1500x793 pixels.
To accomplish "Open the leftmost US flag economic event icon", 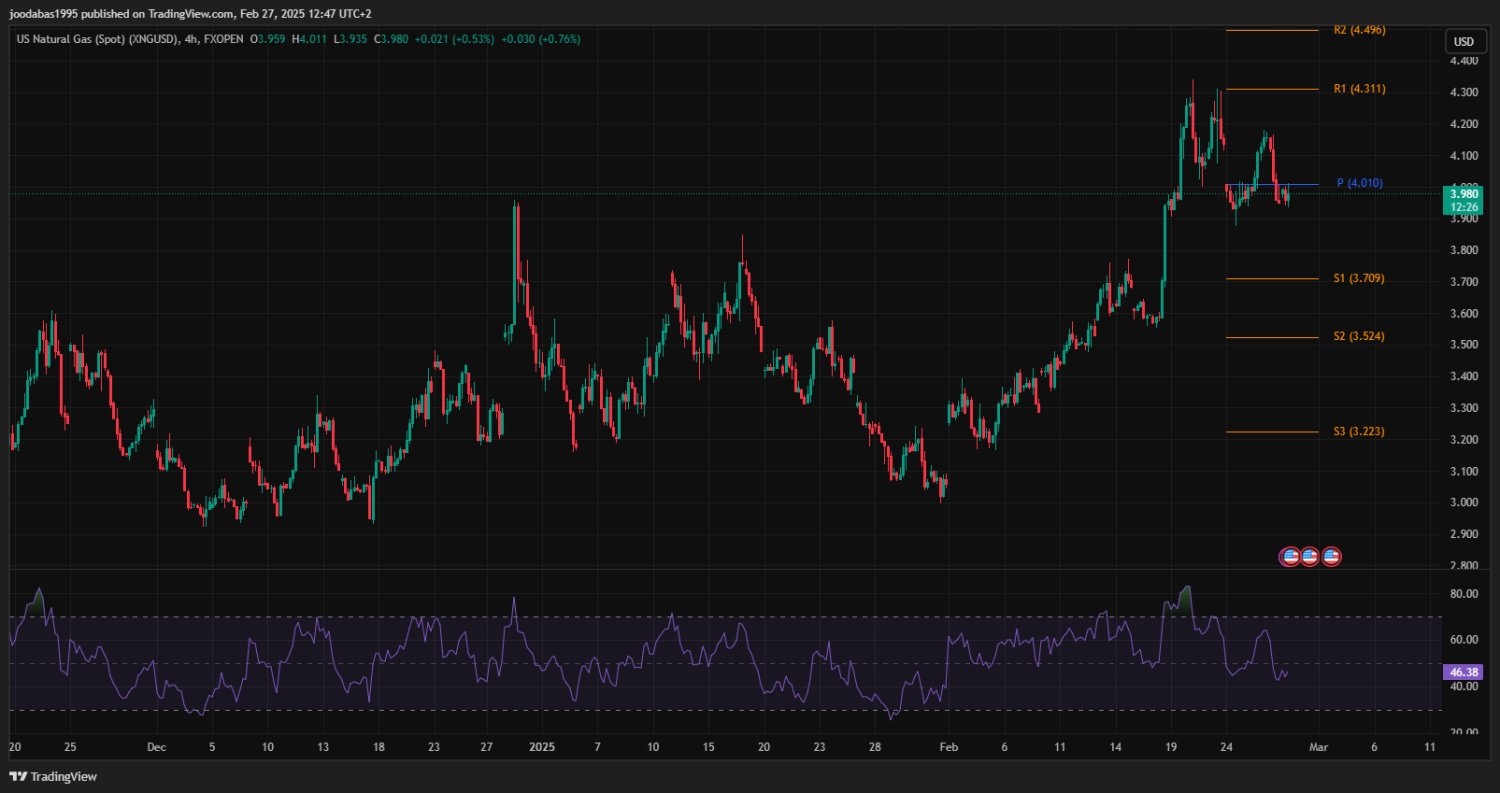I will 1290,557.
